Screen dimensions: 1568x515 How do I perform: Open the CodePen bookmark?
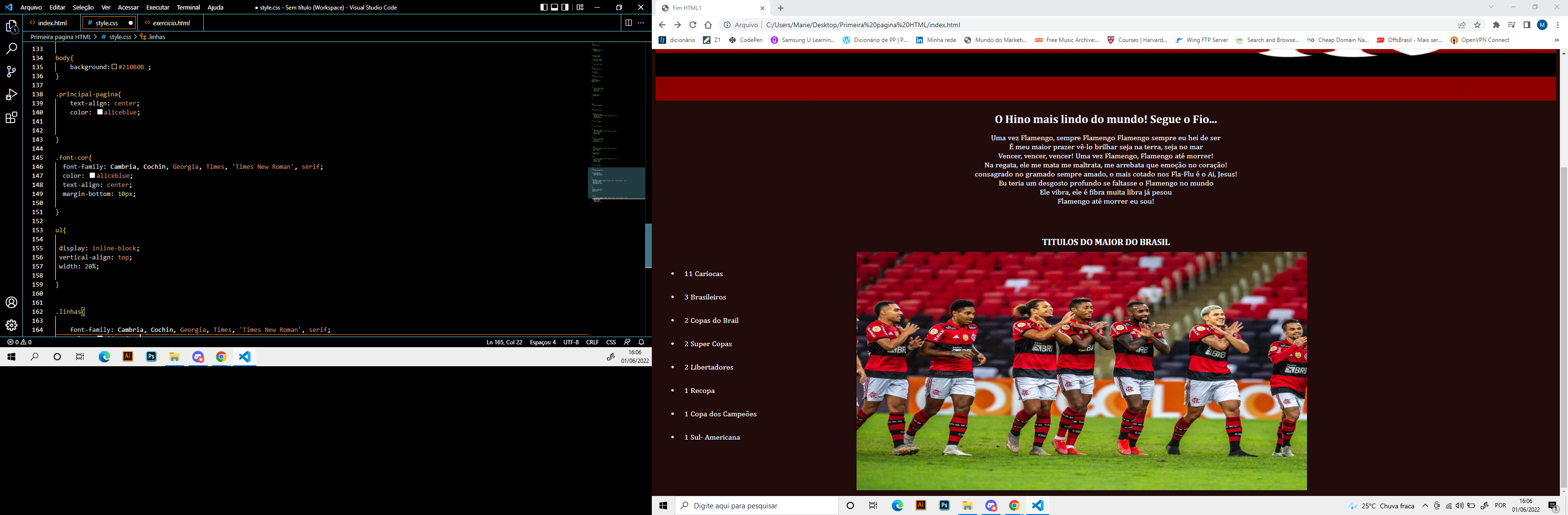tap(746, 40)
